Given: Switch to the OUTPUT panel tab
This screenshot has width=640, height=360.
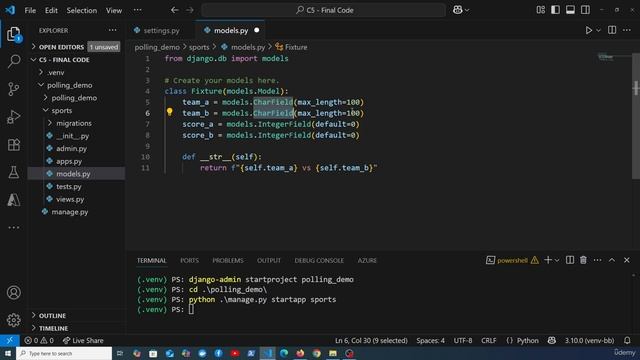Looking at the screenshot, I should click(x=269, y=260).
